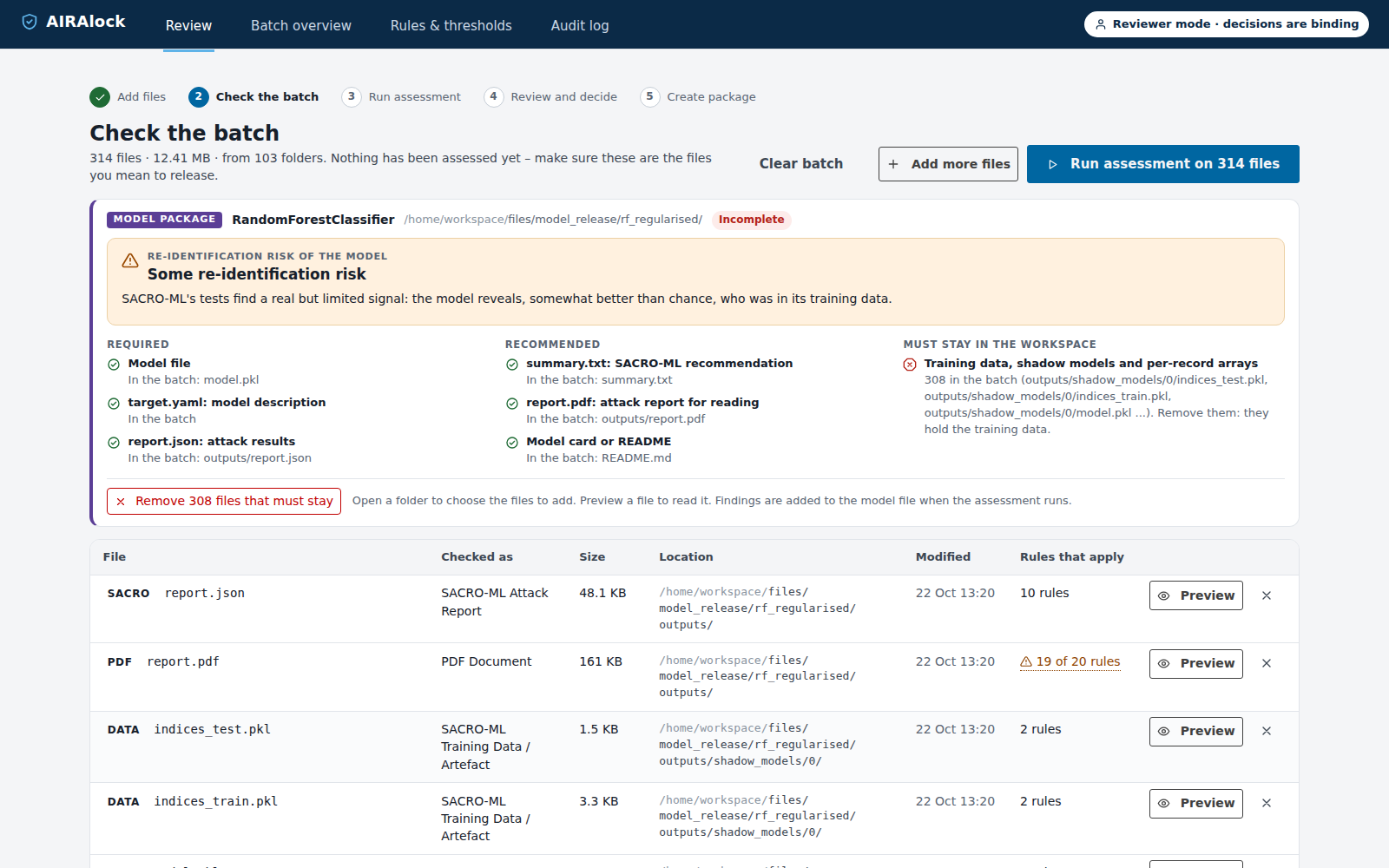Preview the report.pdf file
This screenshot has width=1389, height=868.
click(x=1195, y=663)
